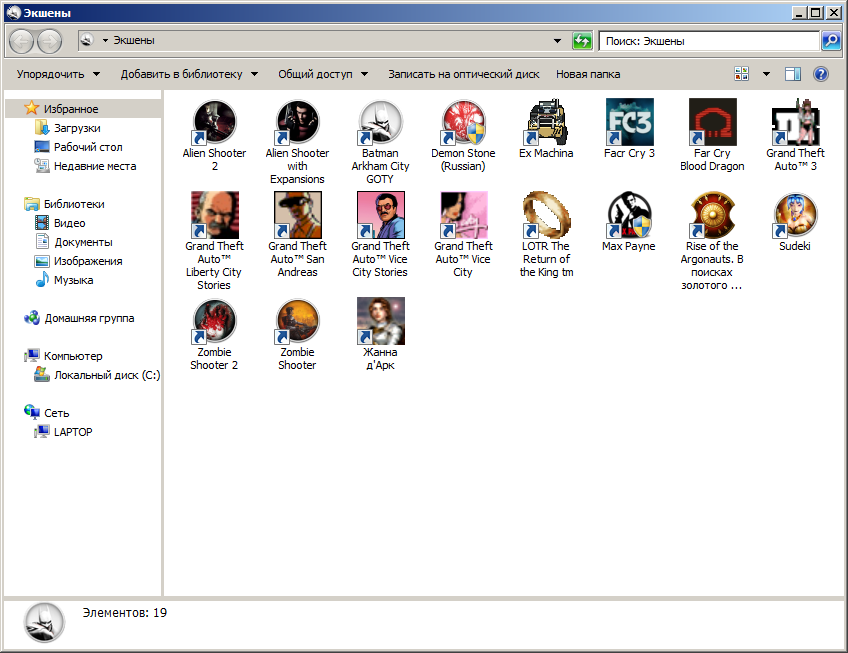This screenshot has height=653, width=848.
Task: Click Записать на оптический диск
Action: [x=463, y=74]
